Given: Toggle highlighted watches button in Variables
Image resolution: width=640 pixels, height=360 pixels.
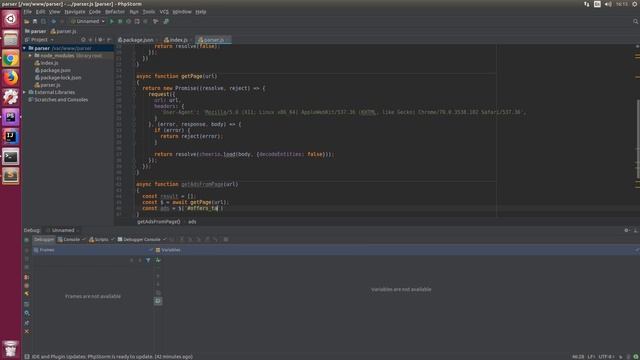Looking at the screenshot, I should click(x=158, y=301).
